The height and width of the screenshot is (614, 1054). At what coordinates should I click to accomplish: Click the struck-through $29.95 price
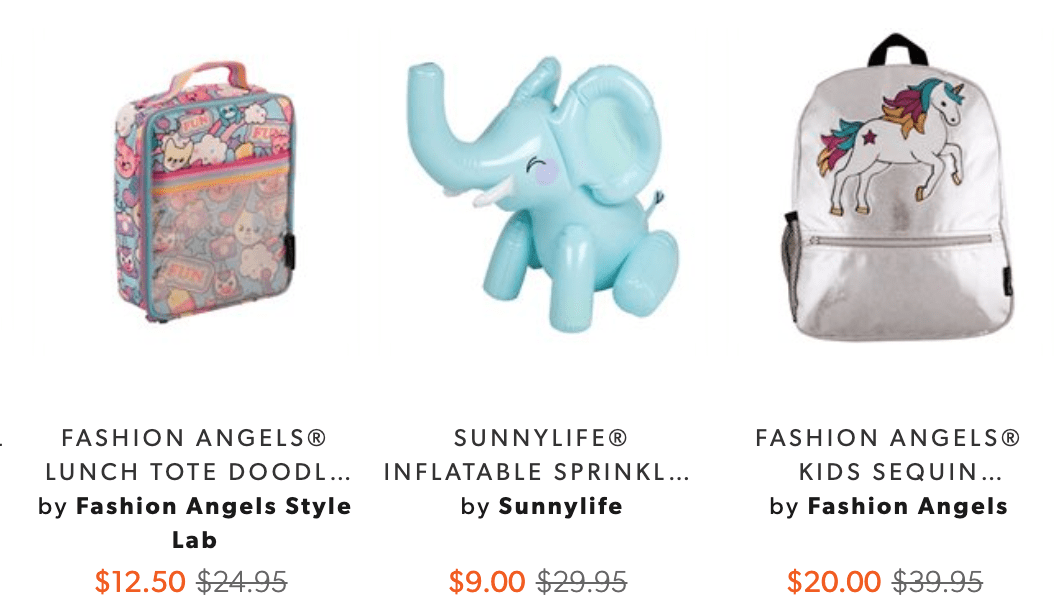(582, 582)
